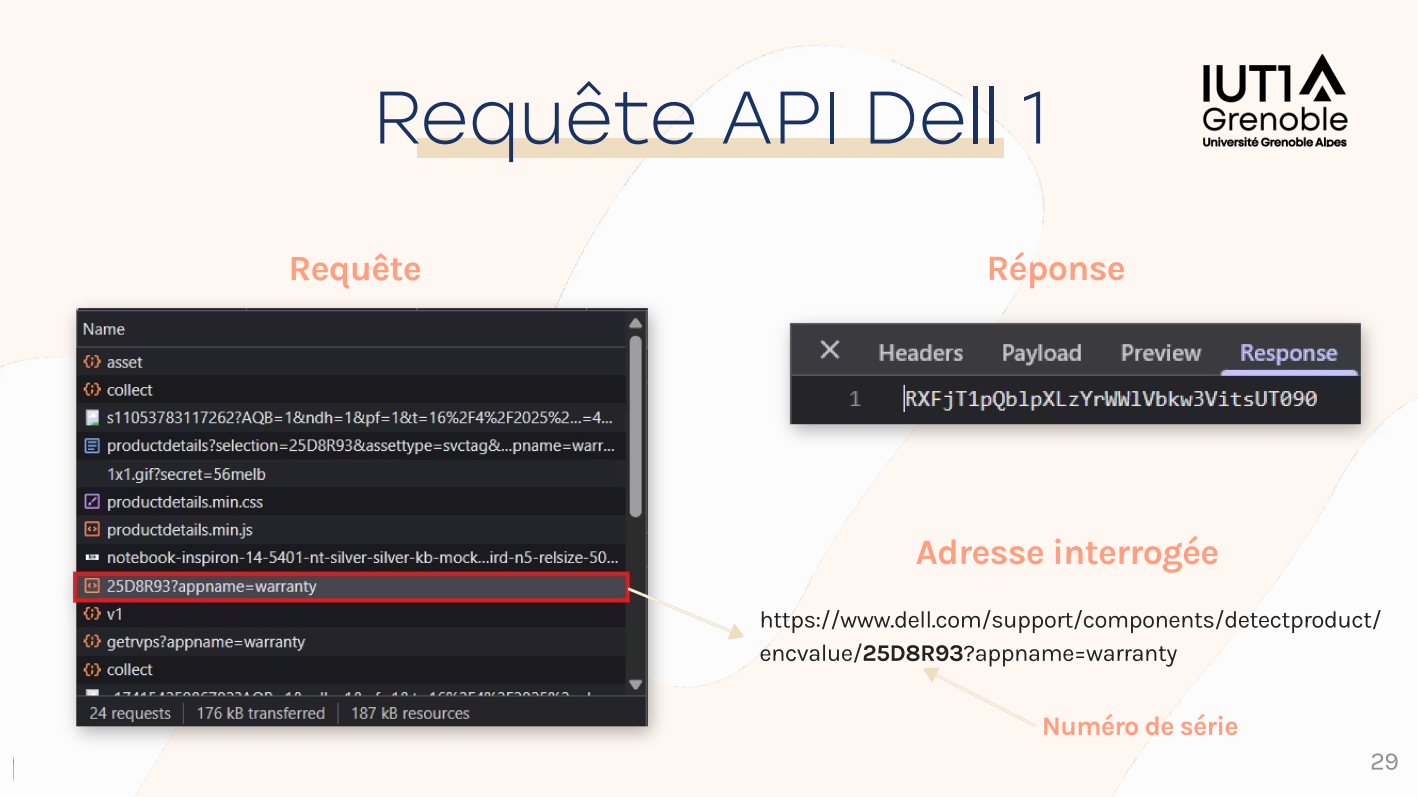Screen dimensions: 1418x797
Task: Click the network list scrollbar thumb
Action: (x=635, y=427)
